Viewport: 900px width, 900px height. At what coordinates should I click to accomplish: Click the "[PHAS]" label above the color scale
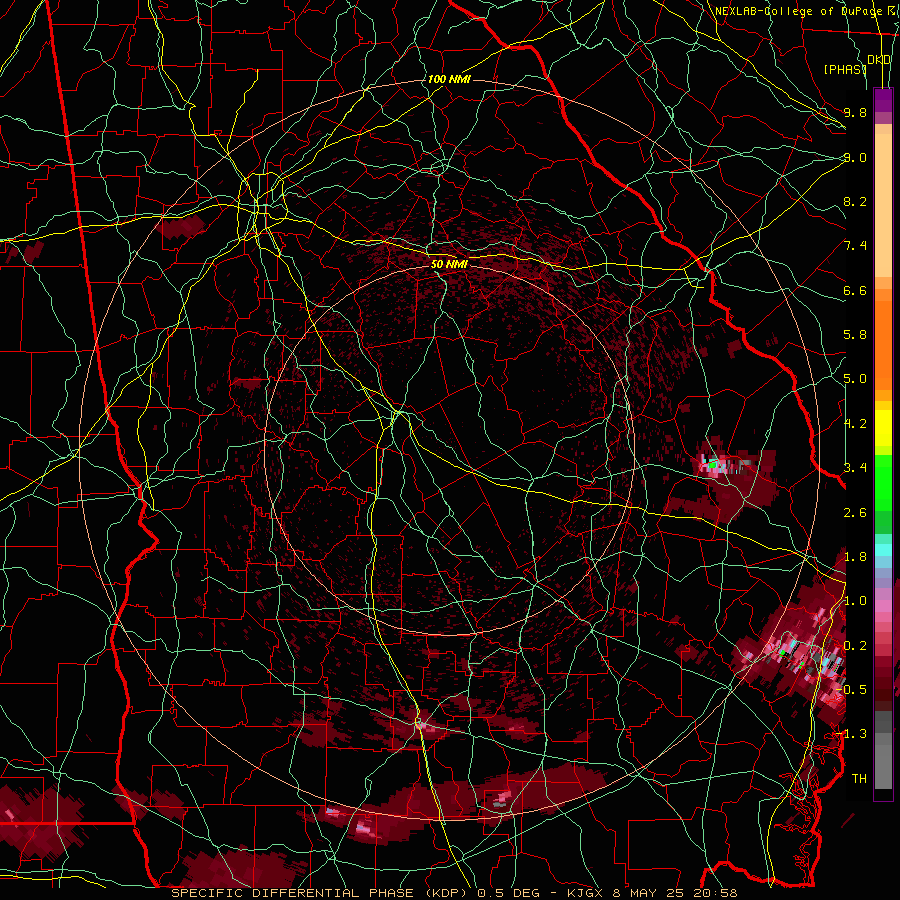click(x=845, y=69)
